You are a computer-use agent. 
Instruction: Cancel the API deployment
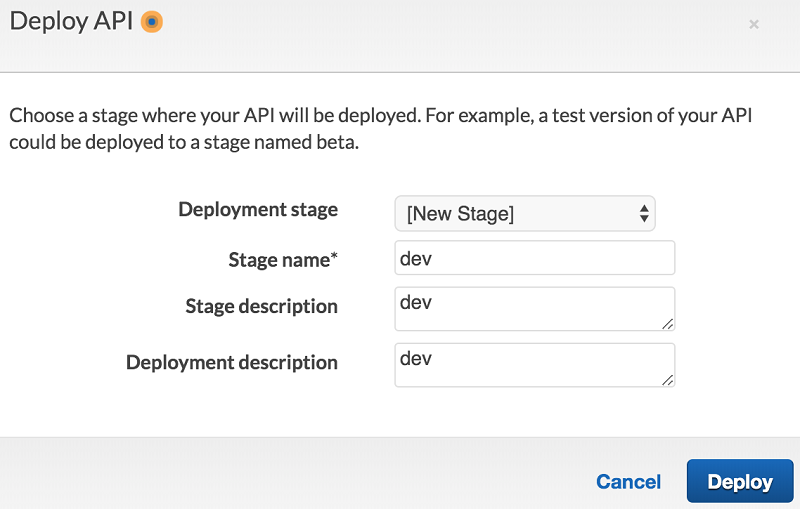[x=628, y=482]
